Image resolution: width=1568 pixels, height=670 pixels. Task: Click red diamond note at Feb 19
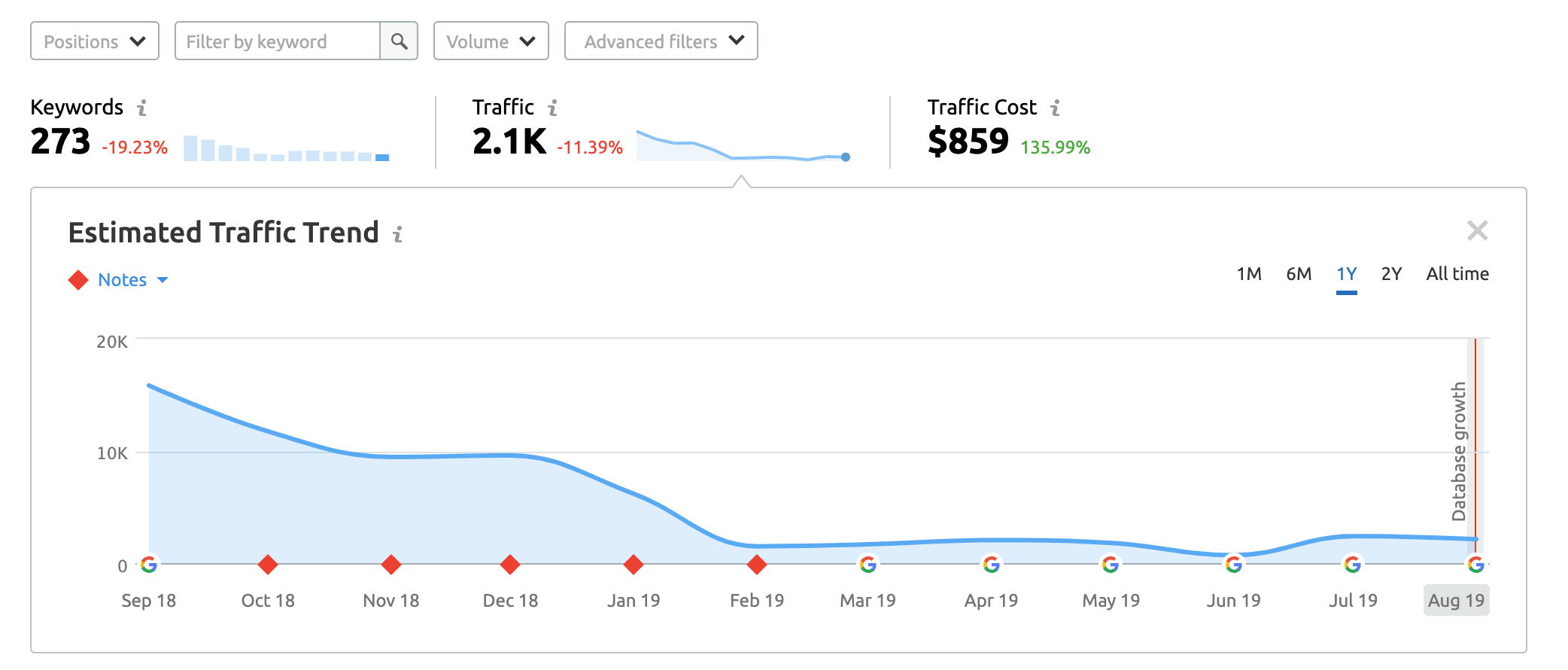[x=757, y=564]
